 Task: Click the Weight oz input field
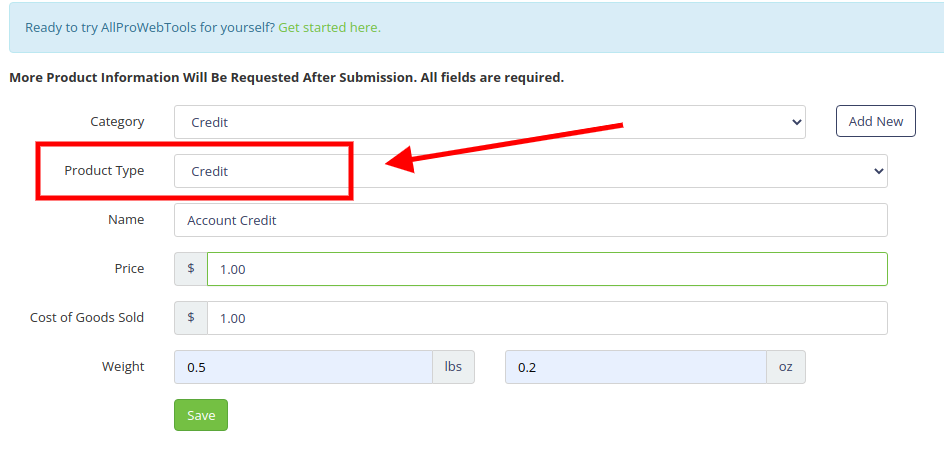pyautogui.click(x=636, y=367)
